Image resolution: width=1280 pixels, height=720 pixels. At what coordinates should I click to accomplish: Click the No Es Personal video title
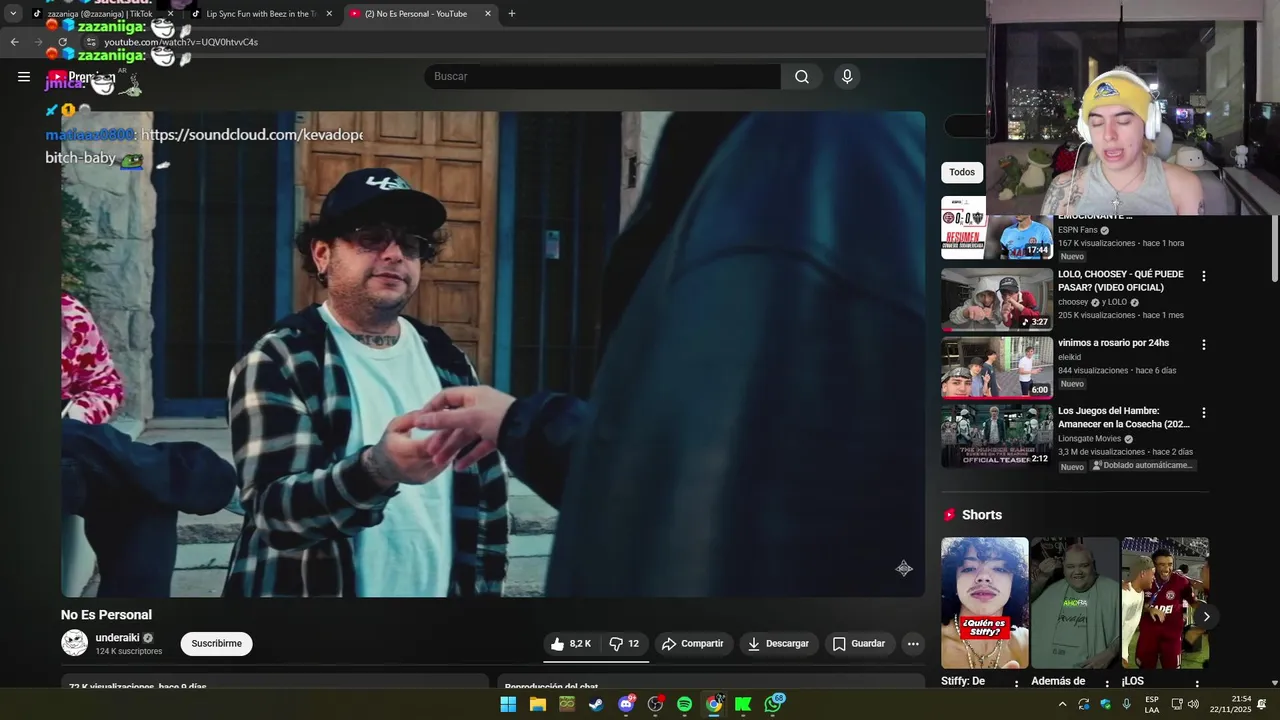pos(106,615)
